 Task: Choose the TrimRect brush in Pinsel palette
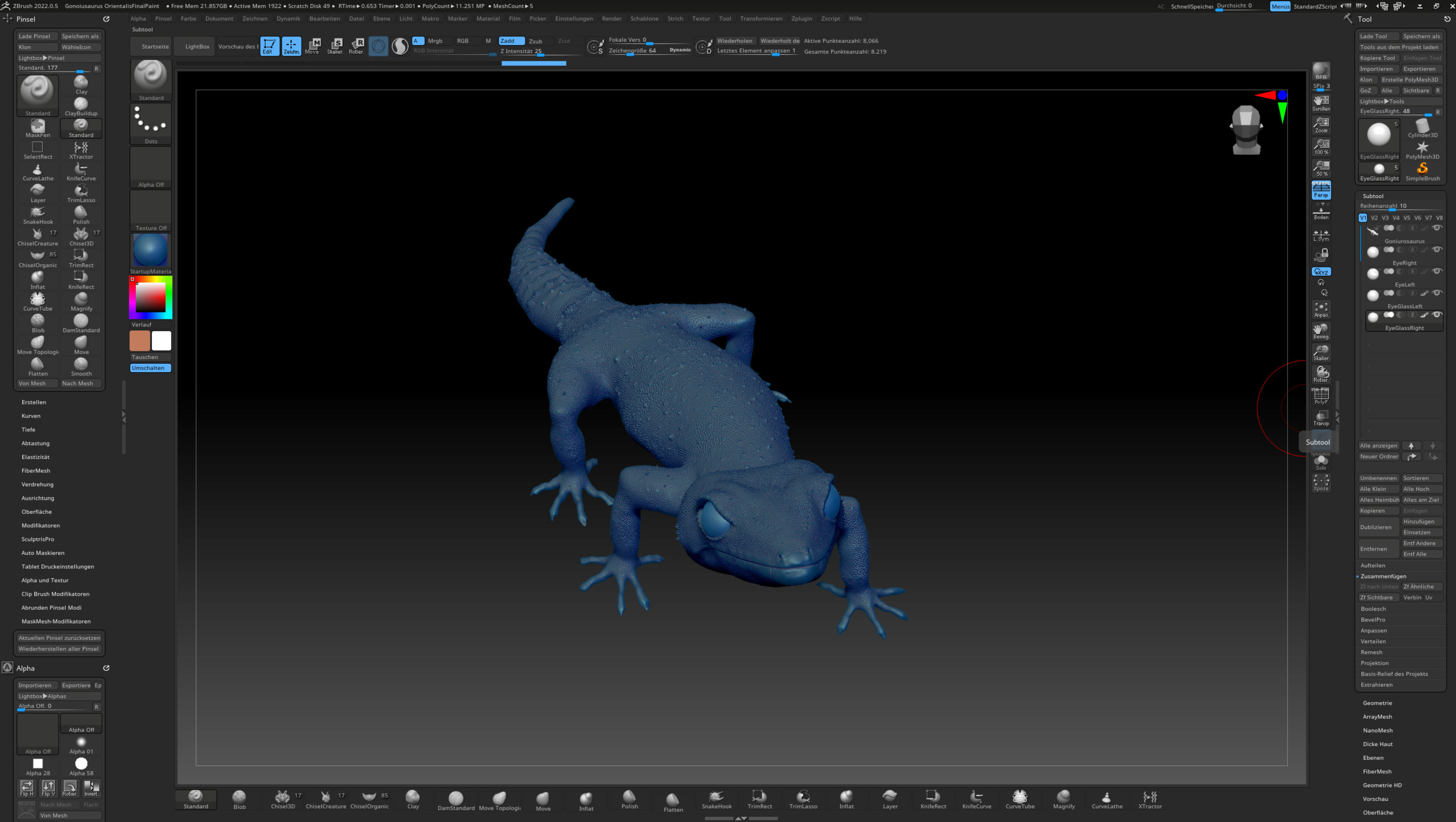click(81, 258)
